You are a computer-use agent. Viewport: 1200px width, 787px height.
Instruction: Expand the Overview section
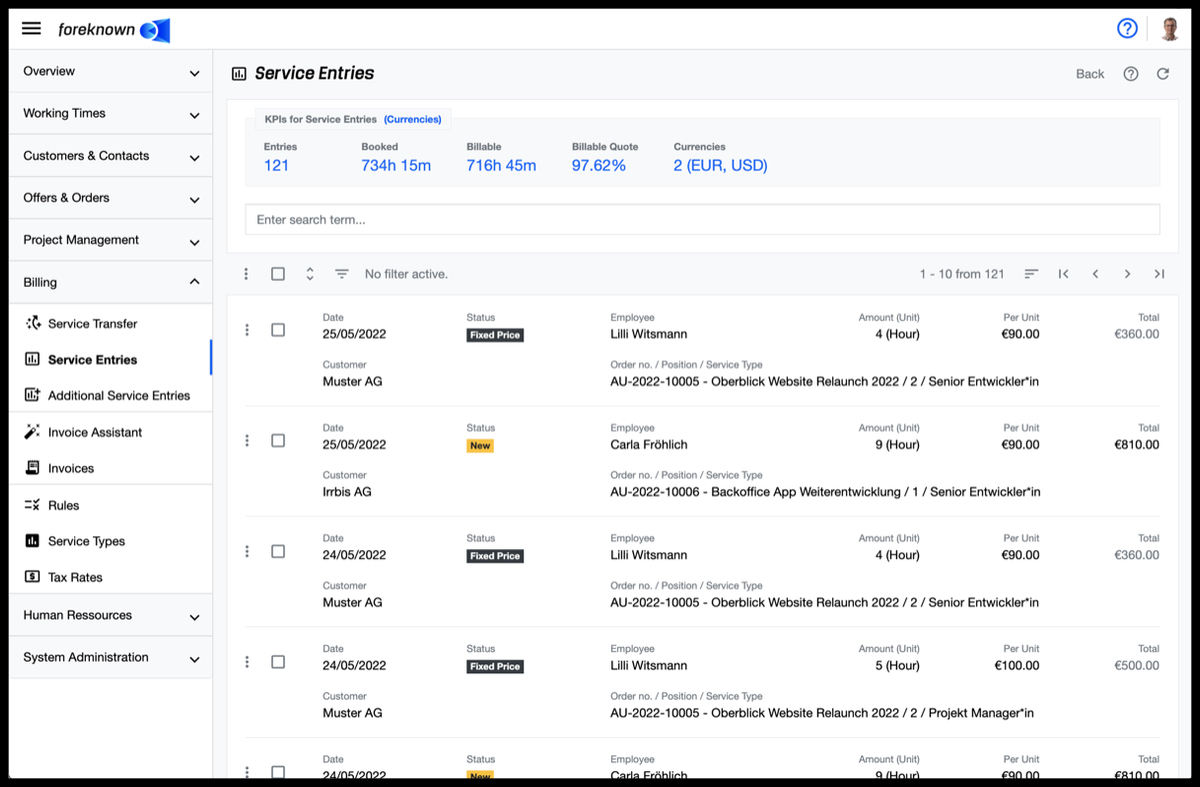(110, 72)
